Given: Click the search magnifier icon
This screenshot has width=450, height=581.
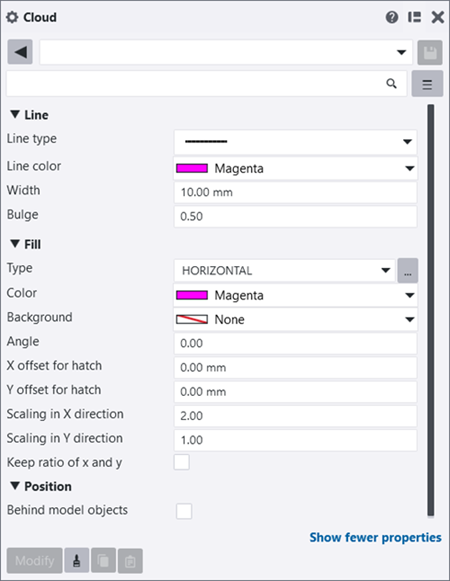Looking at the screenshot, I should click(391, 84).
